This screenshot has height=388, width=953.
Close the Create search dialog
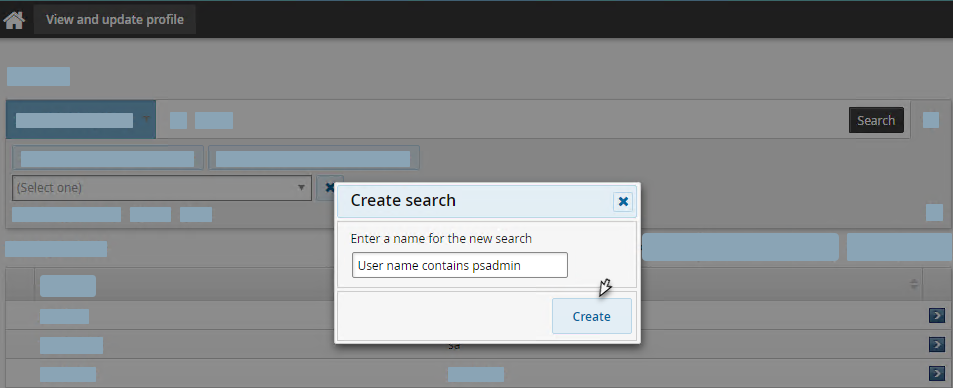tap(623, 202)
